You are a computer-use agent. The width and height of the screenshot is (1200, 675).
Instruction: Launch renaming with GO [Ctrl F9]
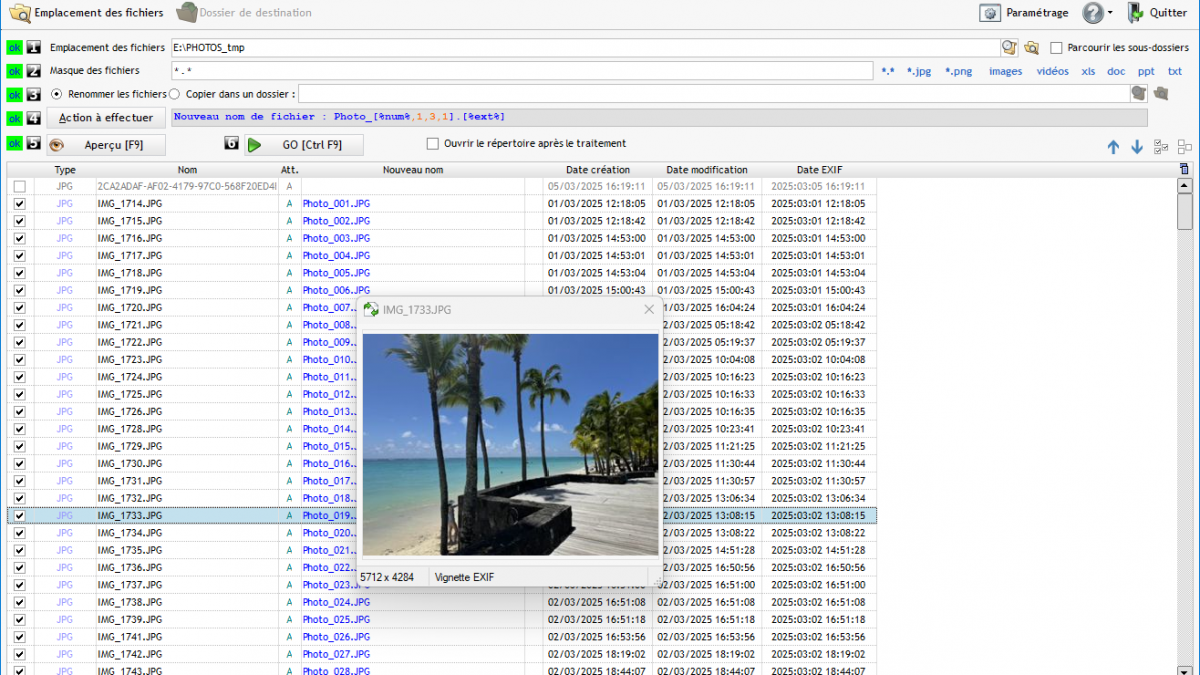[x=304, y=145]
